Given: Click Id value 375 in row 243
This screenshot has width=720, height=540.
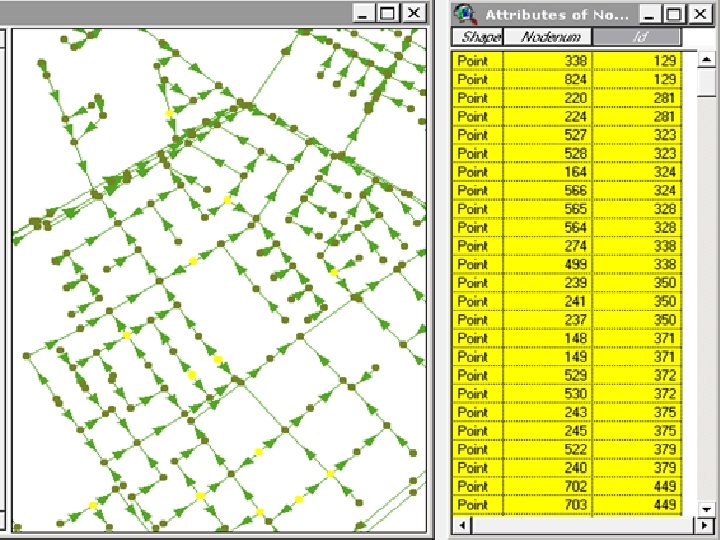Looking at the screenshot, I should coord(637,412).
